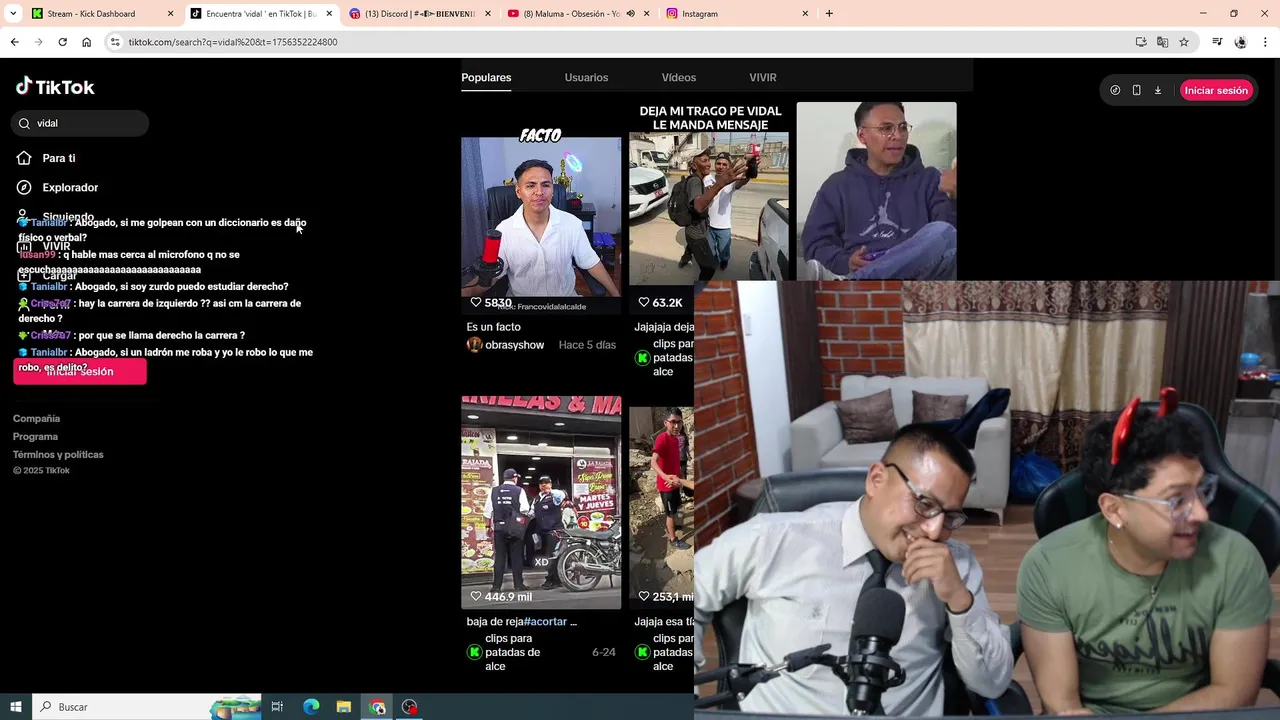The width and height of the screenshot is (1280, 720).
Task: Click the TikTok search field containing 'vidal'
Action: pyautogui.click(x=80, y=123)
